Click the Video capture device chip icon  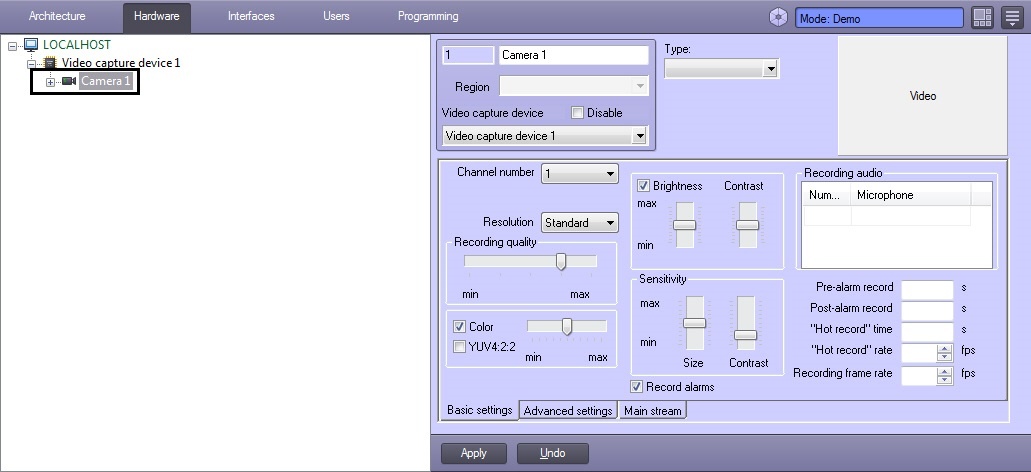click(50, 63)
